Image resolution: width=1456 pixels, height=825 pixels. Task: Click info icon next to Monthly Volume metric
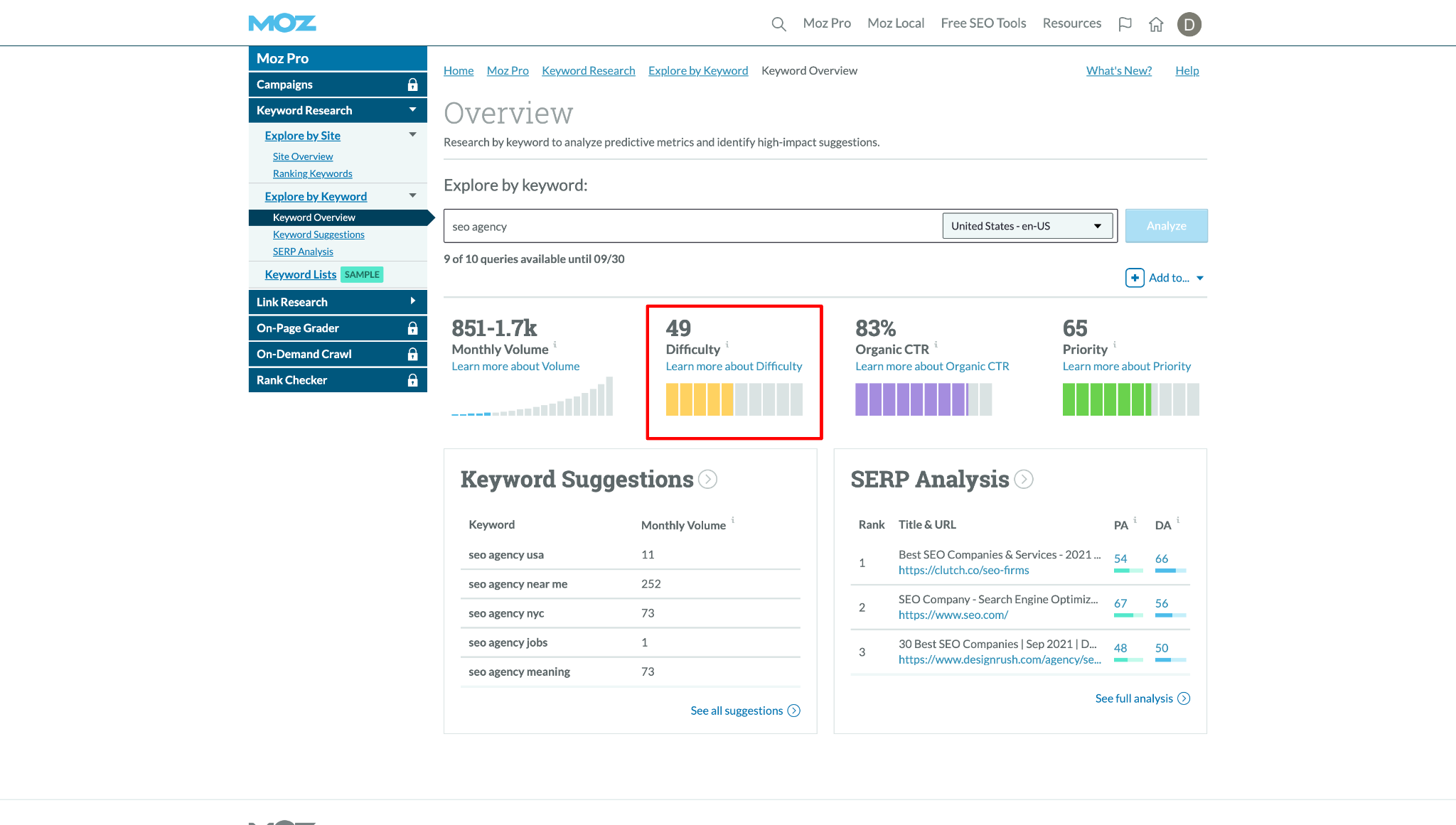555,345
